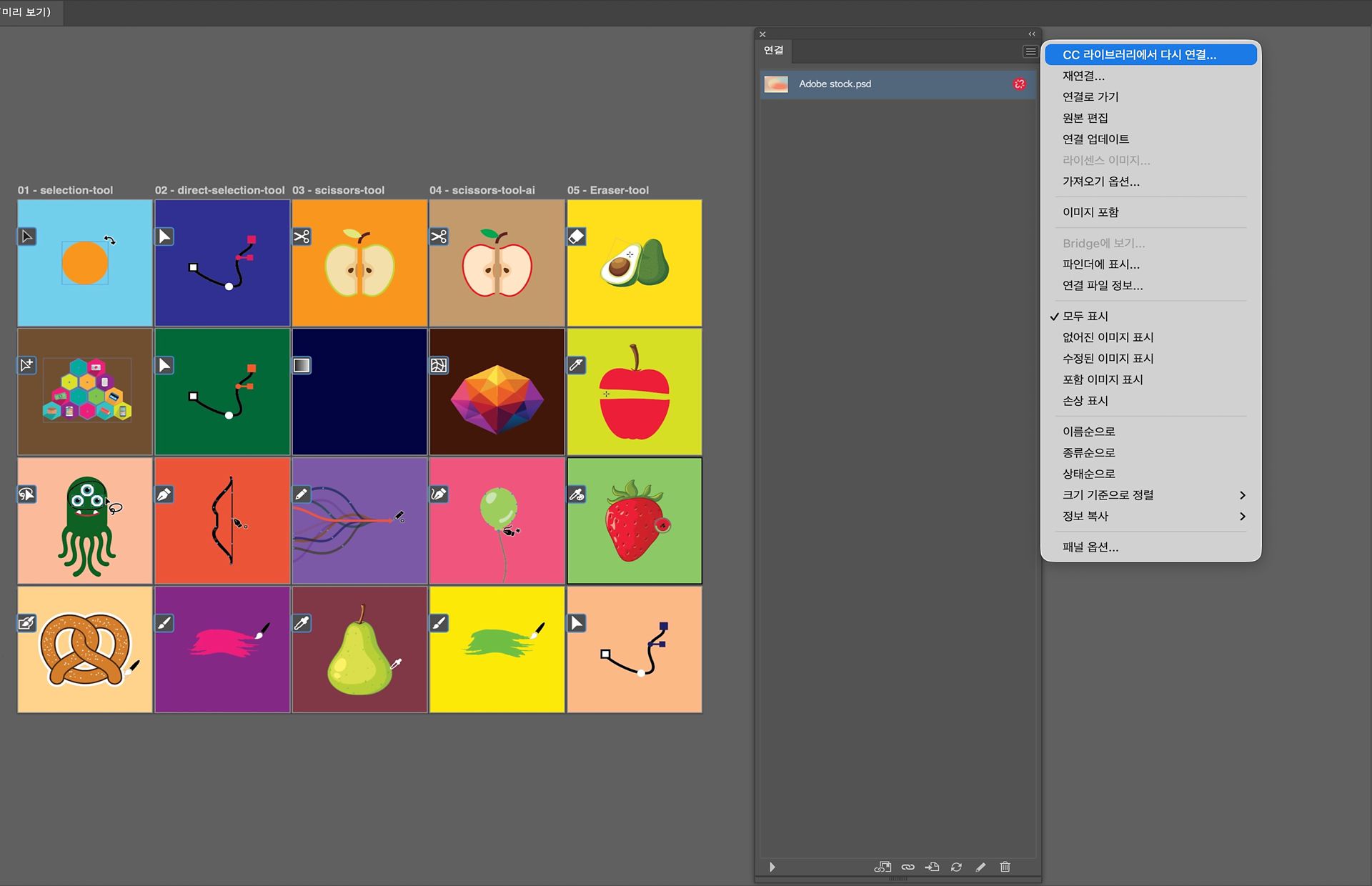This screenshot has width=1372, height=886.
Task: Click Relink from CC Libraries icon at panel bottom
Action: pyautogui.click(x=883, y=867)
